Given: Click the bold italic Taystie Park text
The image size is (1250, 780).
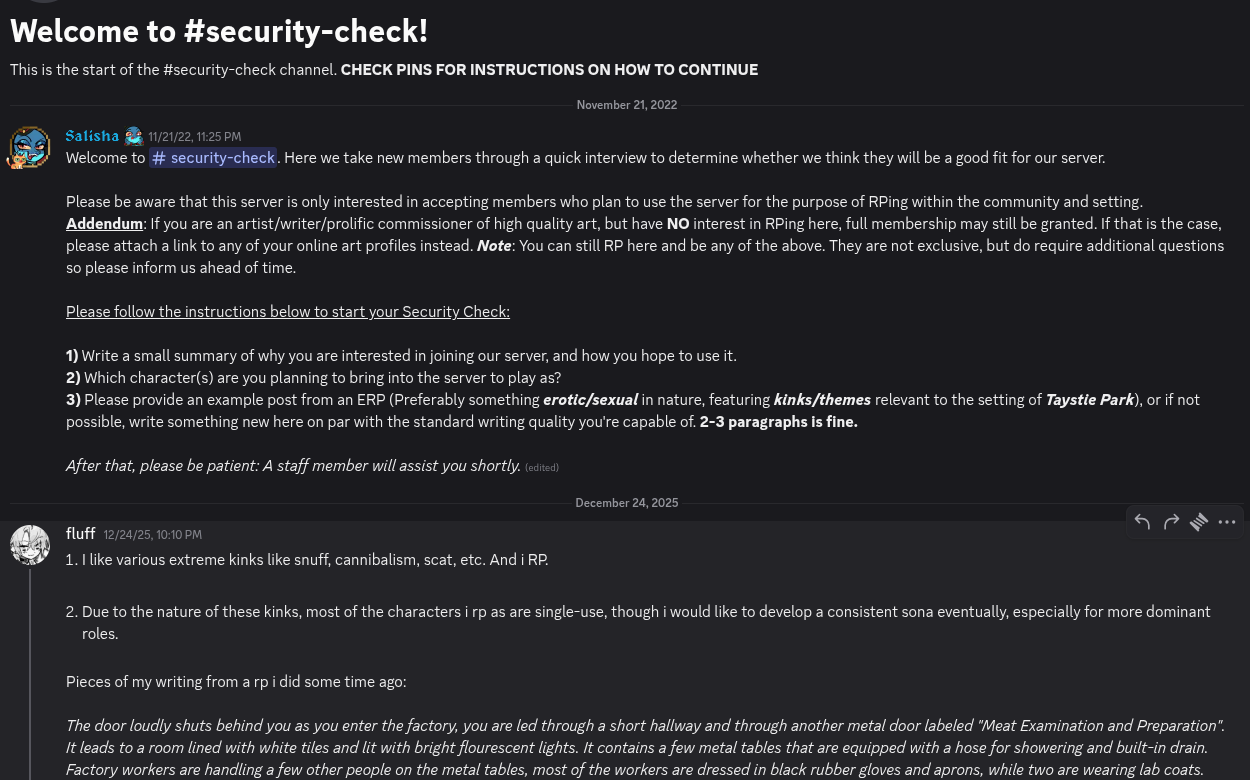Looking at the screenshot, I should [x=1090, y=400].
